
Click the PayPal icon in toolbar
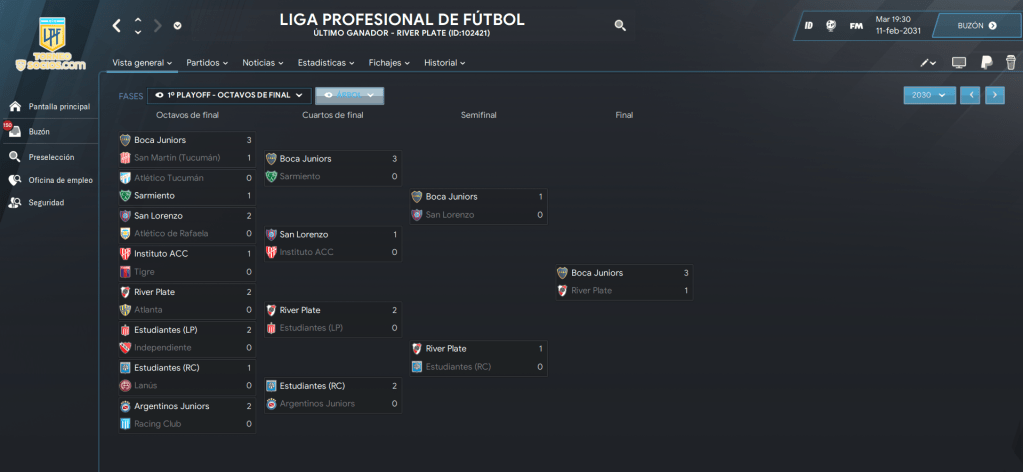pyautogui.click(x=985, y=62)
